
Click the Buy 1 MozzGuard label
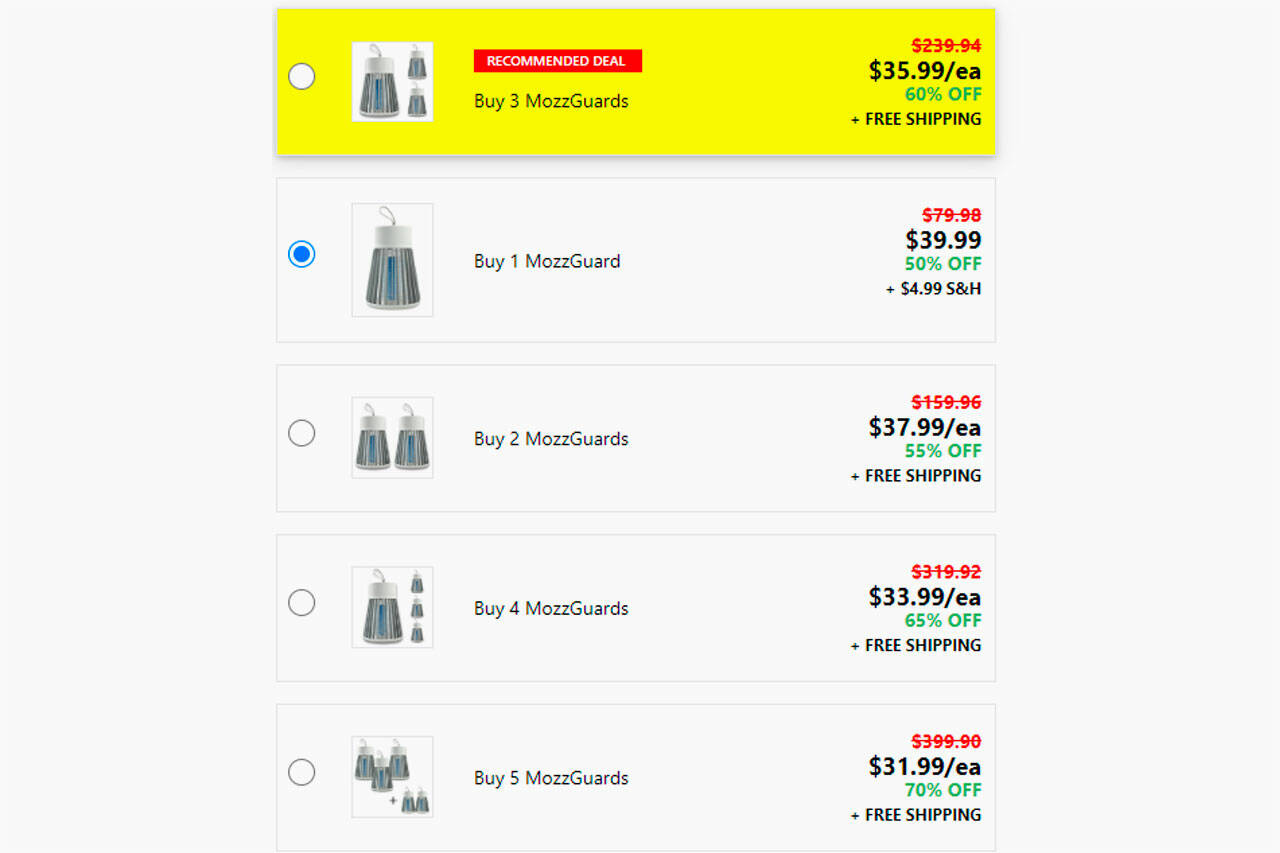547,261
